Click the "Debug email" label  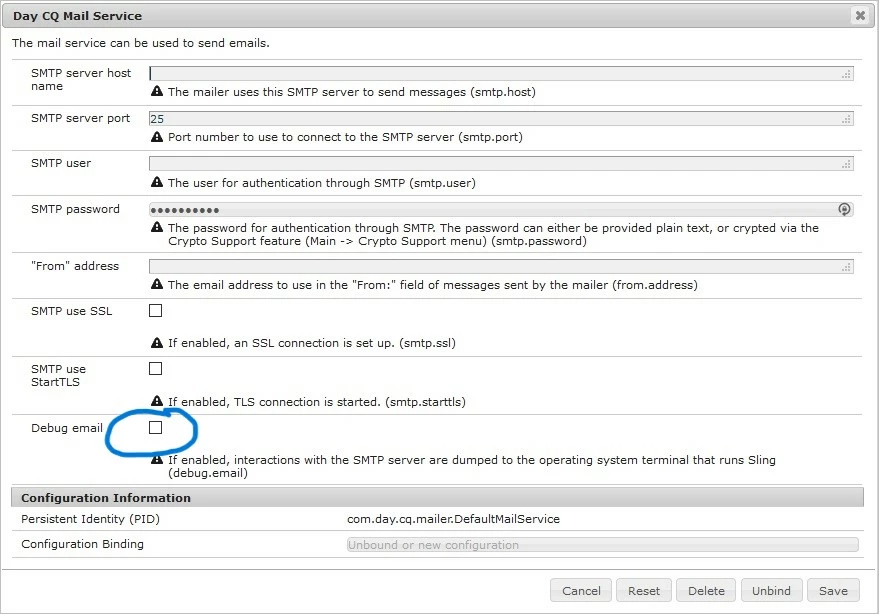pos(67,428)
